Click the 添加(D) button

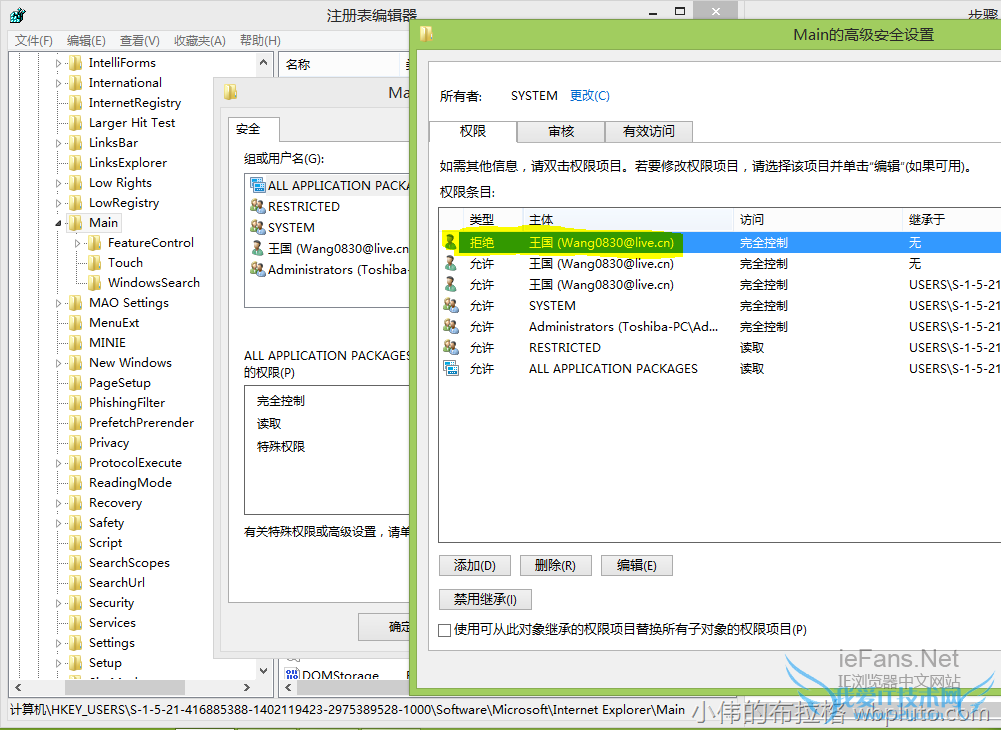(x=475, y=565)
